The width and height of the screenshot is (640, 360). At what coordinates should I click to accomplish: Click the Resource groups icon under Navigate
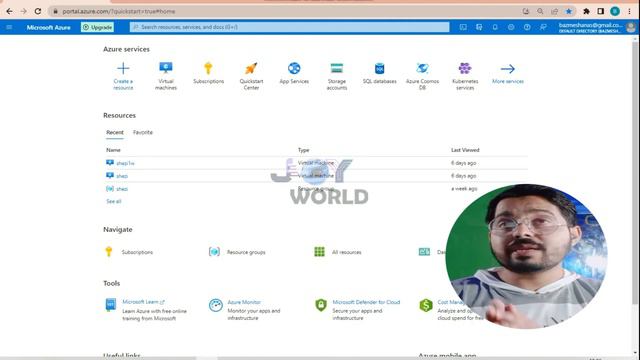pos(214,252)
